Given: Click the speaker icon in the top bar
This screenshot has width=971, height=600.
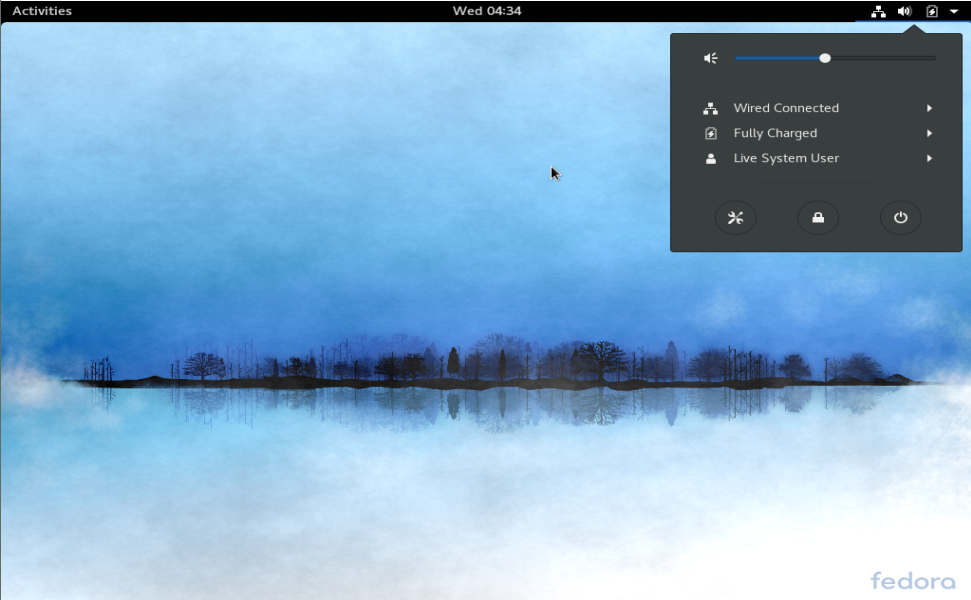Looking at the screenshot, I should [x=904, y=11].
